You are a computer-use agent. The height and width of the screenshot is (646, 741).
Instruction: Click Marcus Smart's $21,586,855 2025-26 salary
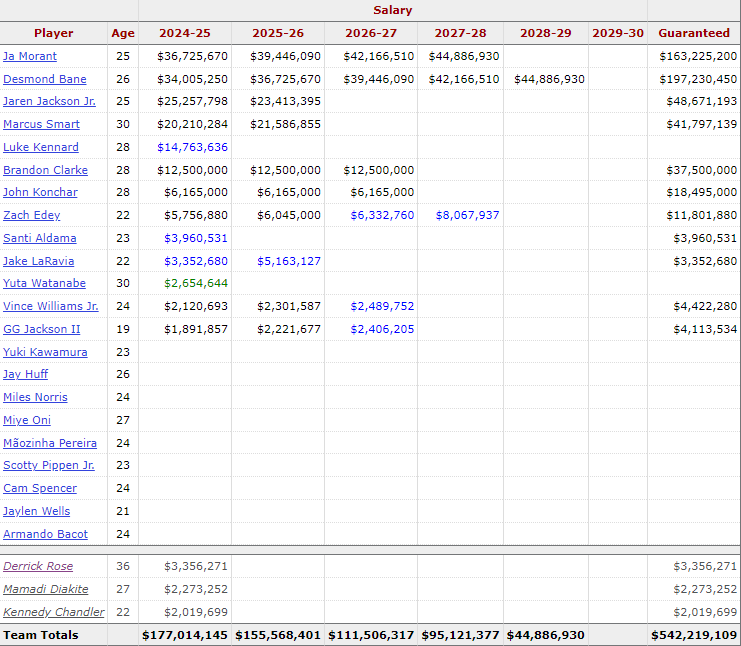pyautogui.click(x=285, y=124)
